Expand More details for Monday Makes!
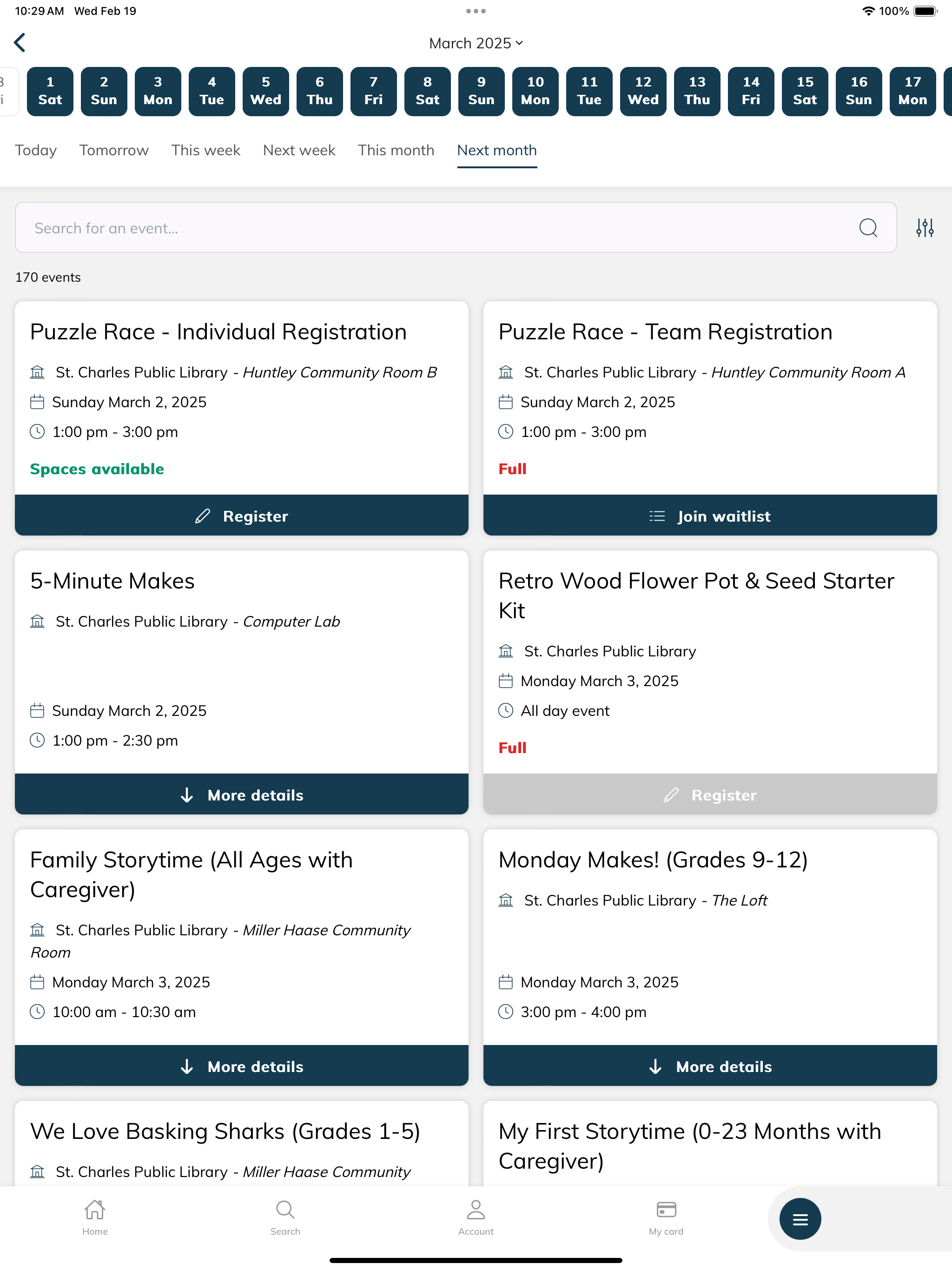Viewport: 952px width, 1270px height. pos(710,1066)
